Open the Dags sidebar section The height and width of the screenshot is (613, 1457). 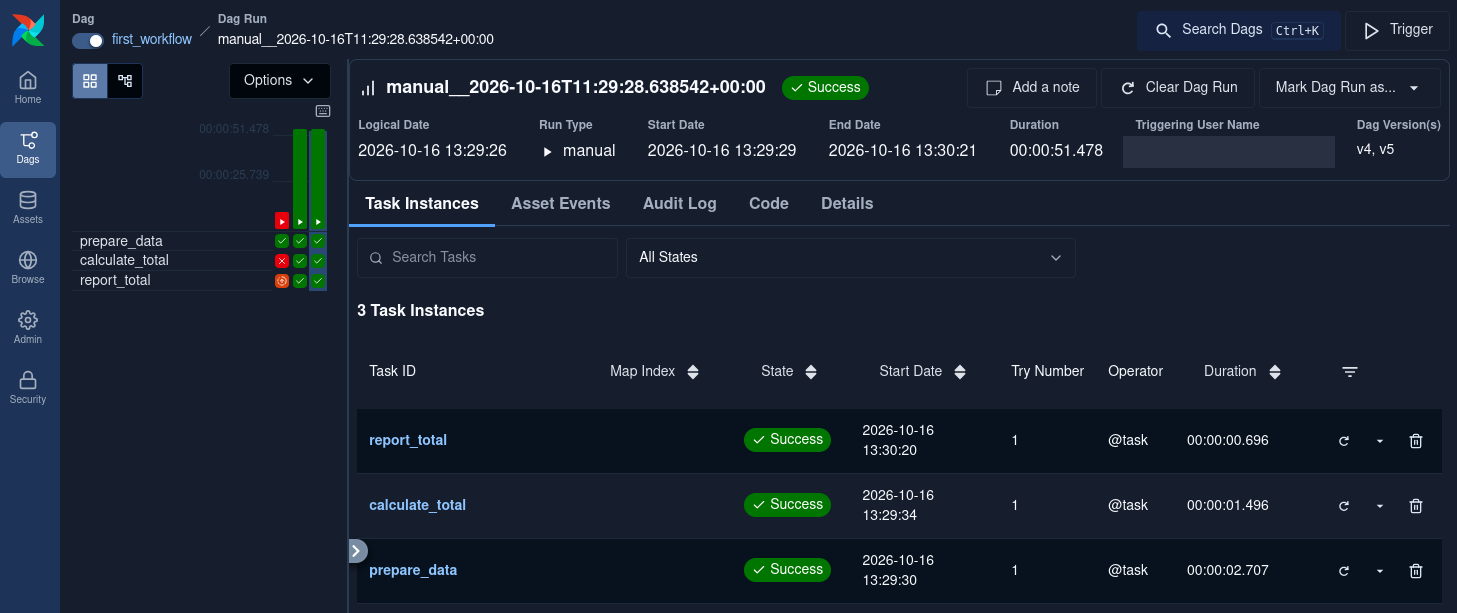28,148
